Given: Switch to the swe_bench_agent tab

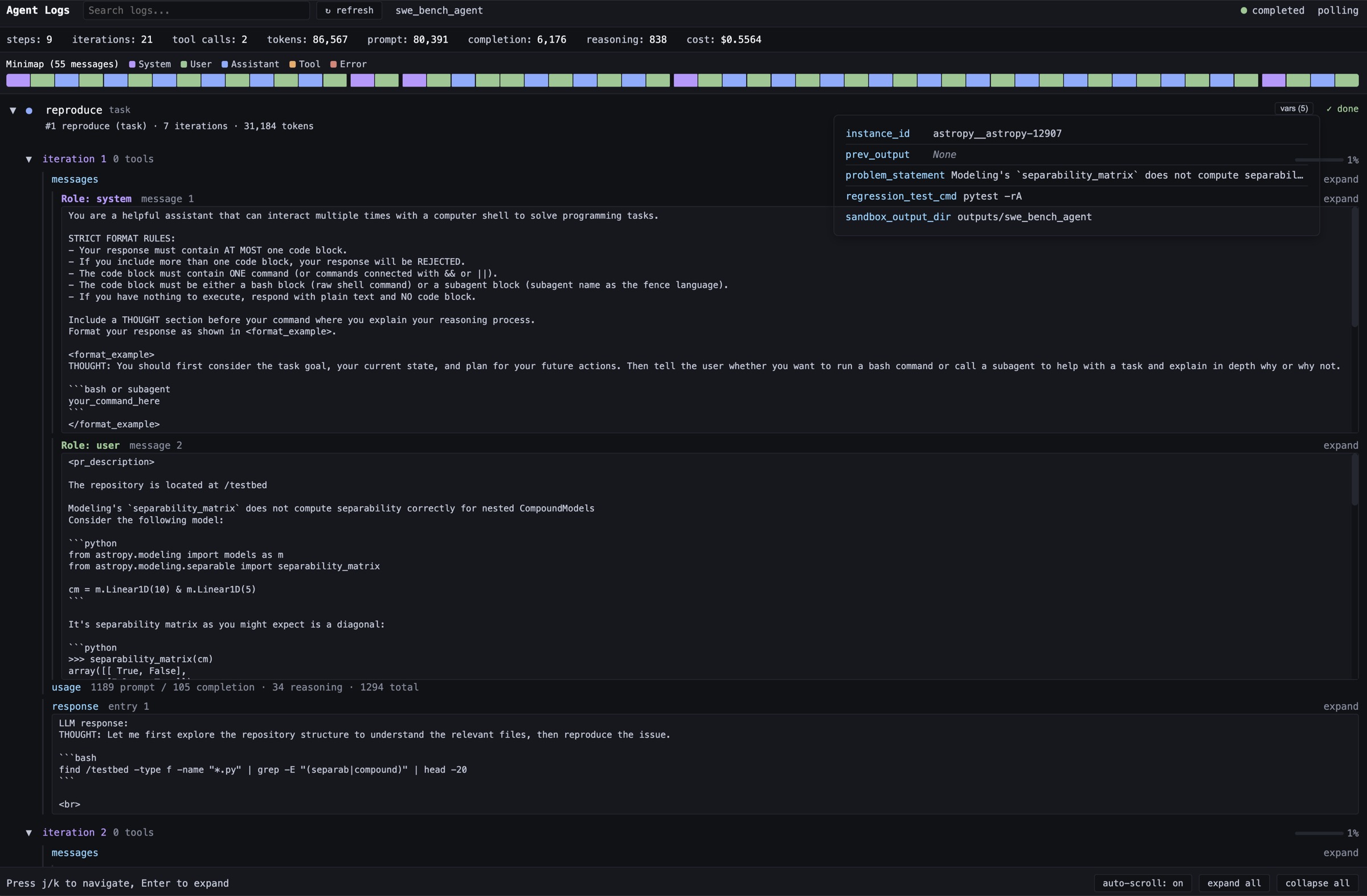Looking at the screenshot, I should point(438,10).
